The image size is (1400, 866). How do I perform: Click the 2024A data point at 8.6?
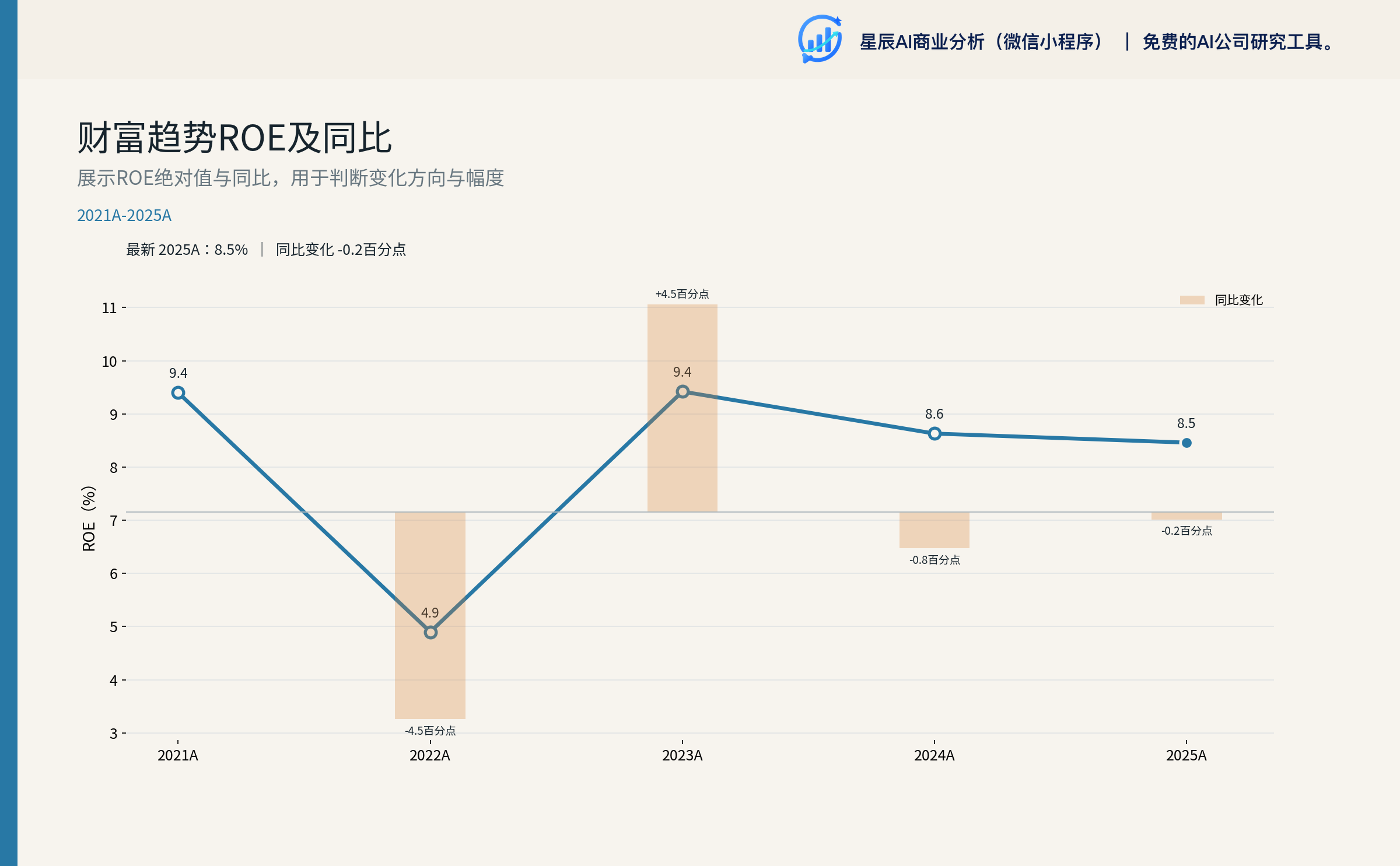[x=935, y=433]
